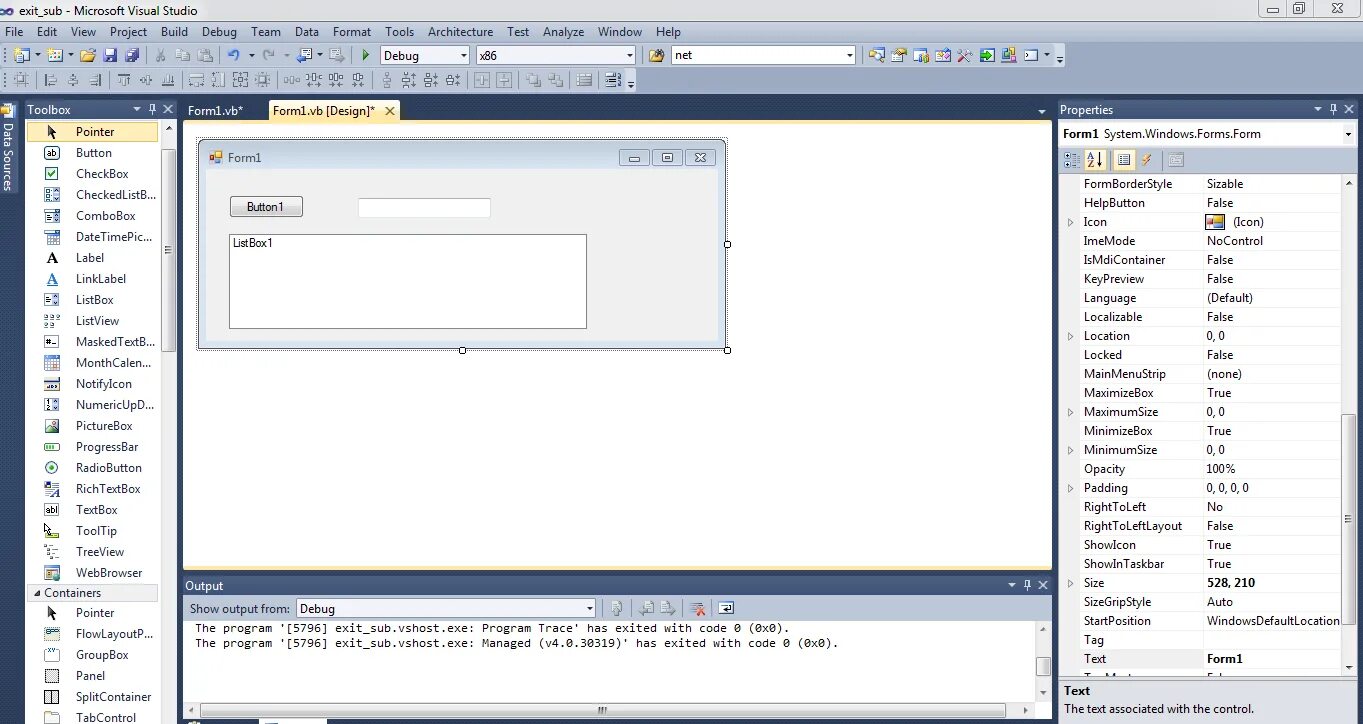Select the Button control in Toolbox
1363x724 pixels.
(x=92, y=153)
